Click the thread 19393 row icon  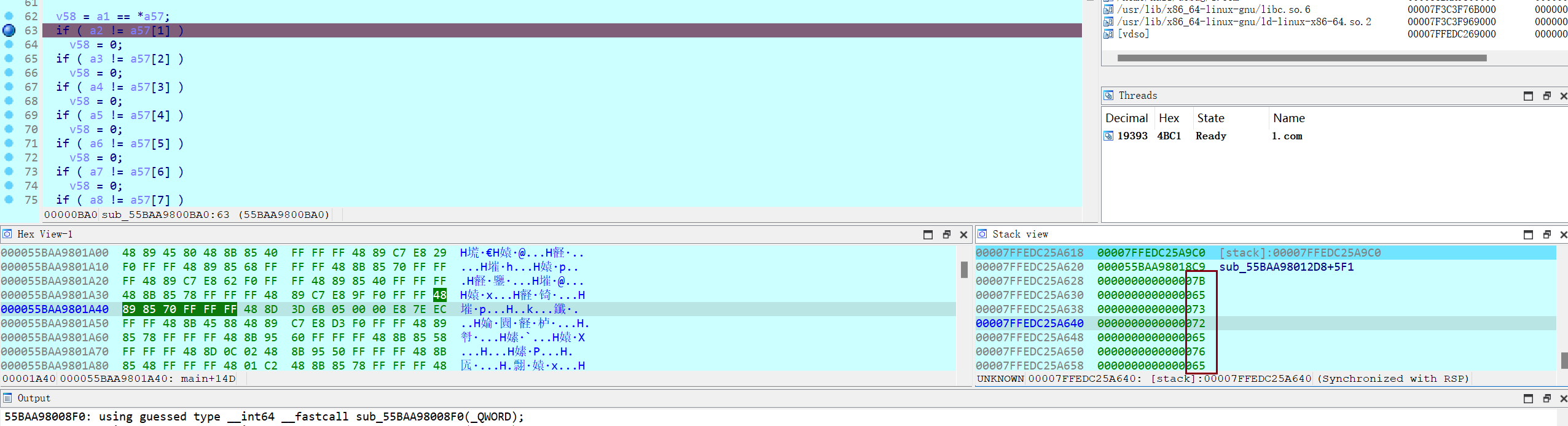[x=1108, y=136]
